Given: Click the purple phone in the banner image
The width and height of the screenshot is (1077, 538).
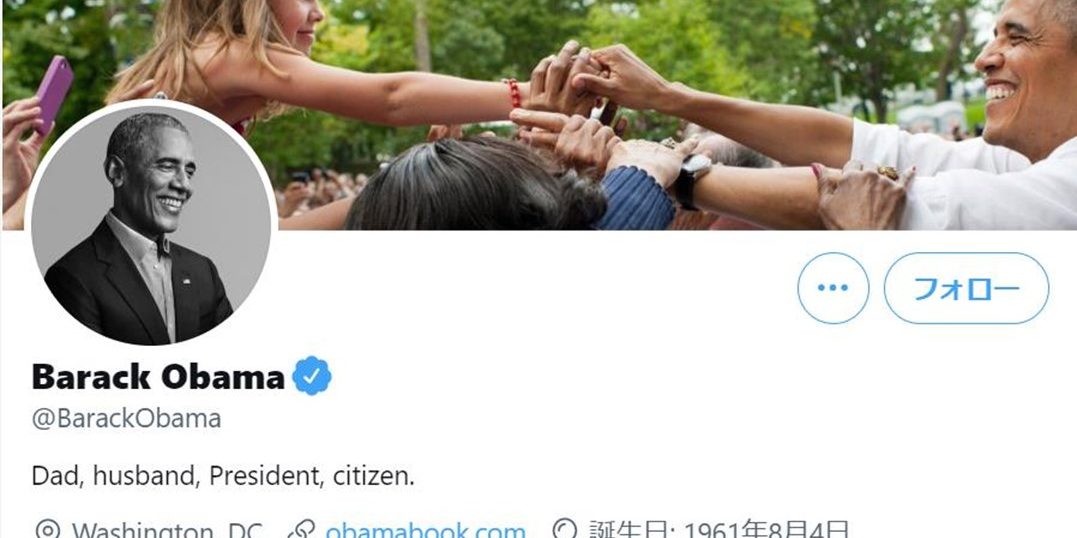Looking at the screenshot, I should (54, 94).
